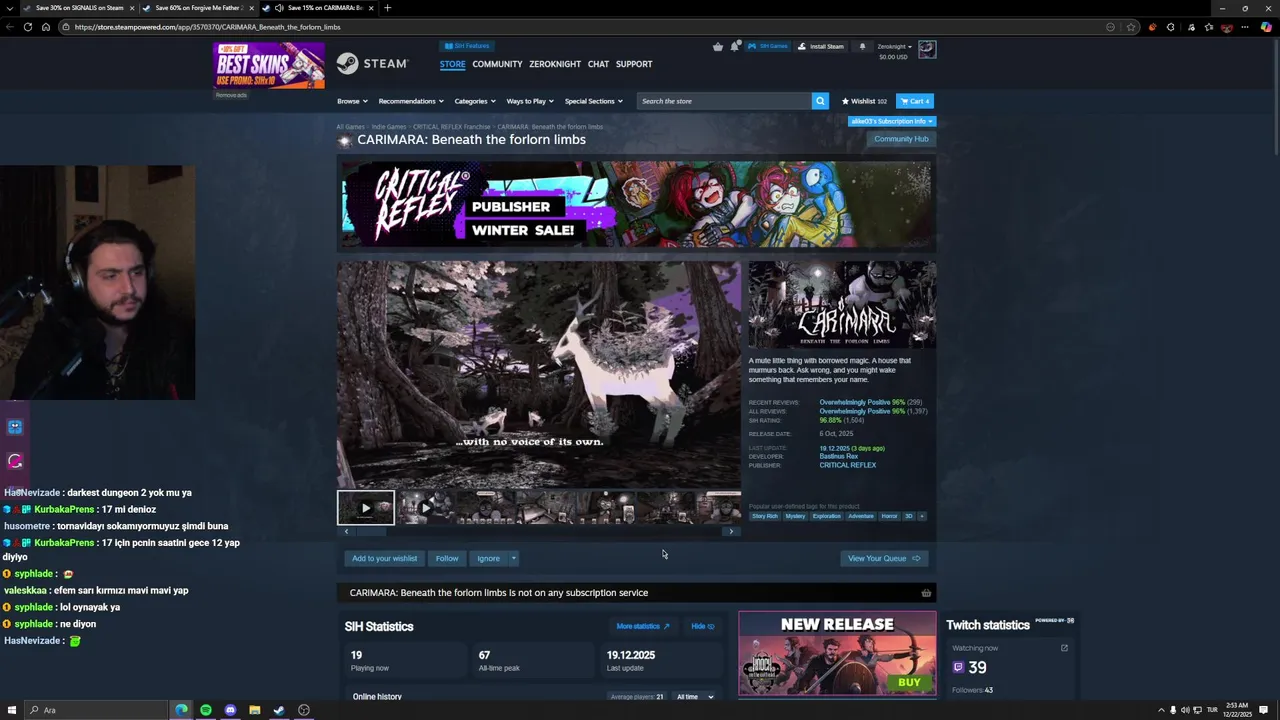This screenshot has width=1280, height=720.
Task: Open publisher CRITICAL REFLEX link
Action: pyautogui.click(x=847, y=465)
